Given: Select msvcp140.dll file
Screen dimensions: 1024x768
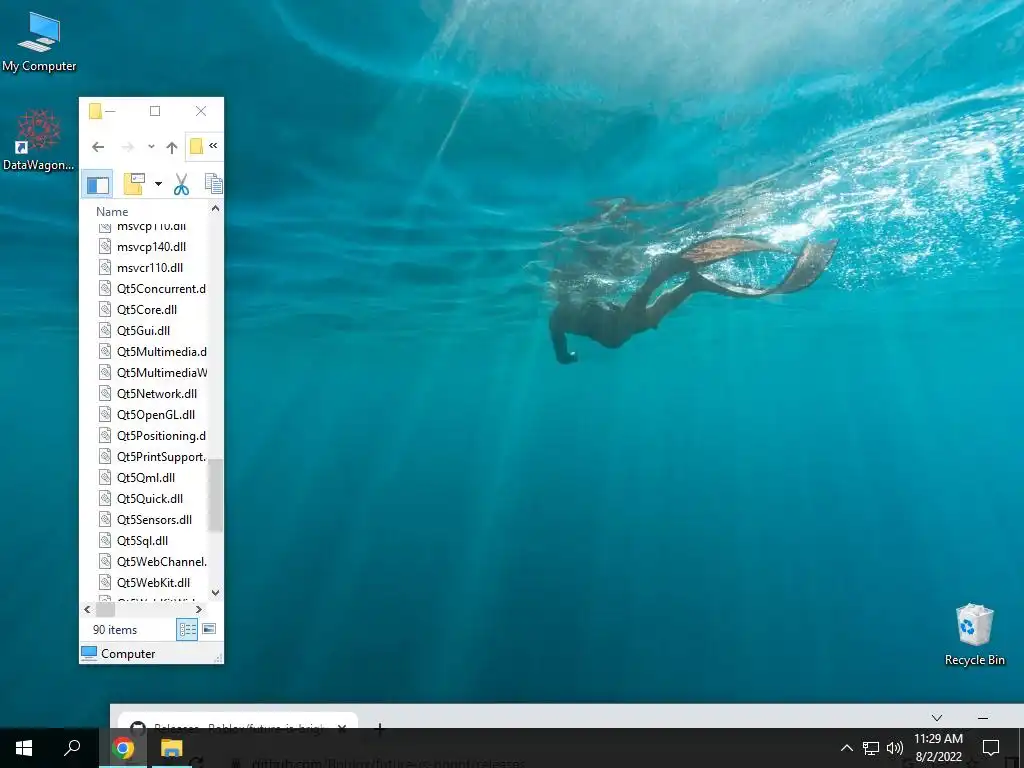Looking at the screenshot, I should tap(152, 247).
